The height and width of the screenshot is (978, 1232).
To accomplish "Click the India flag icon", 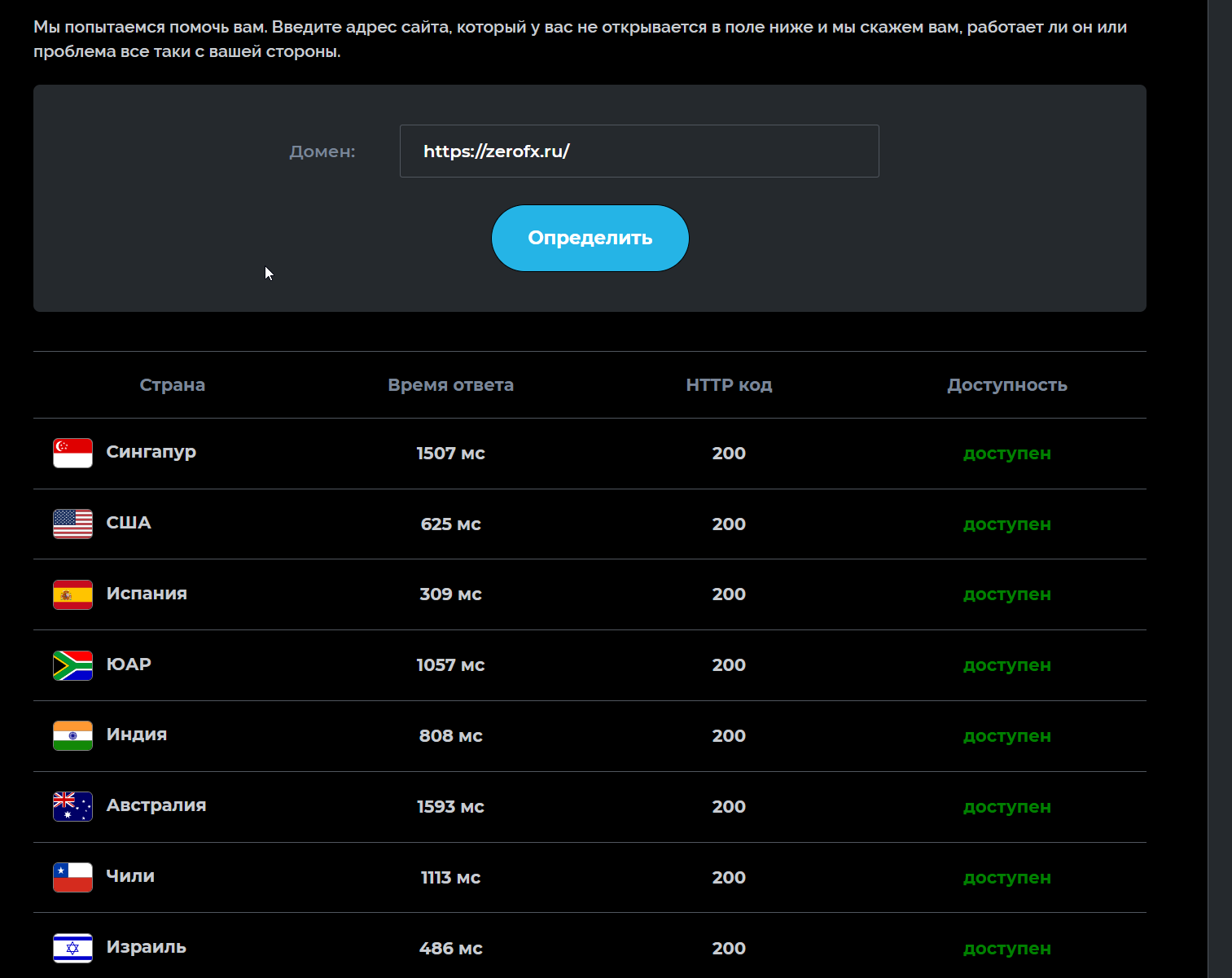I will point(72,736).
